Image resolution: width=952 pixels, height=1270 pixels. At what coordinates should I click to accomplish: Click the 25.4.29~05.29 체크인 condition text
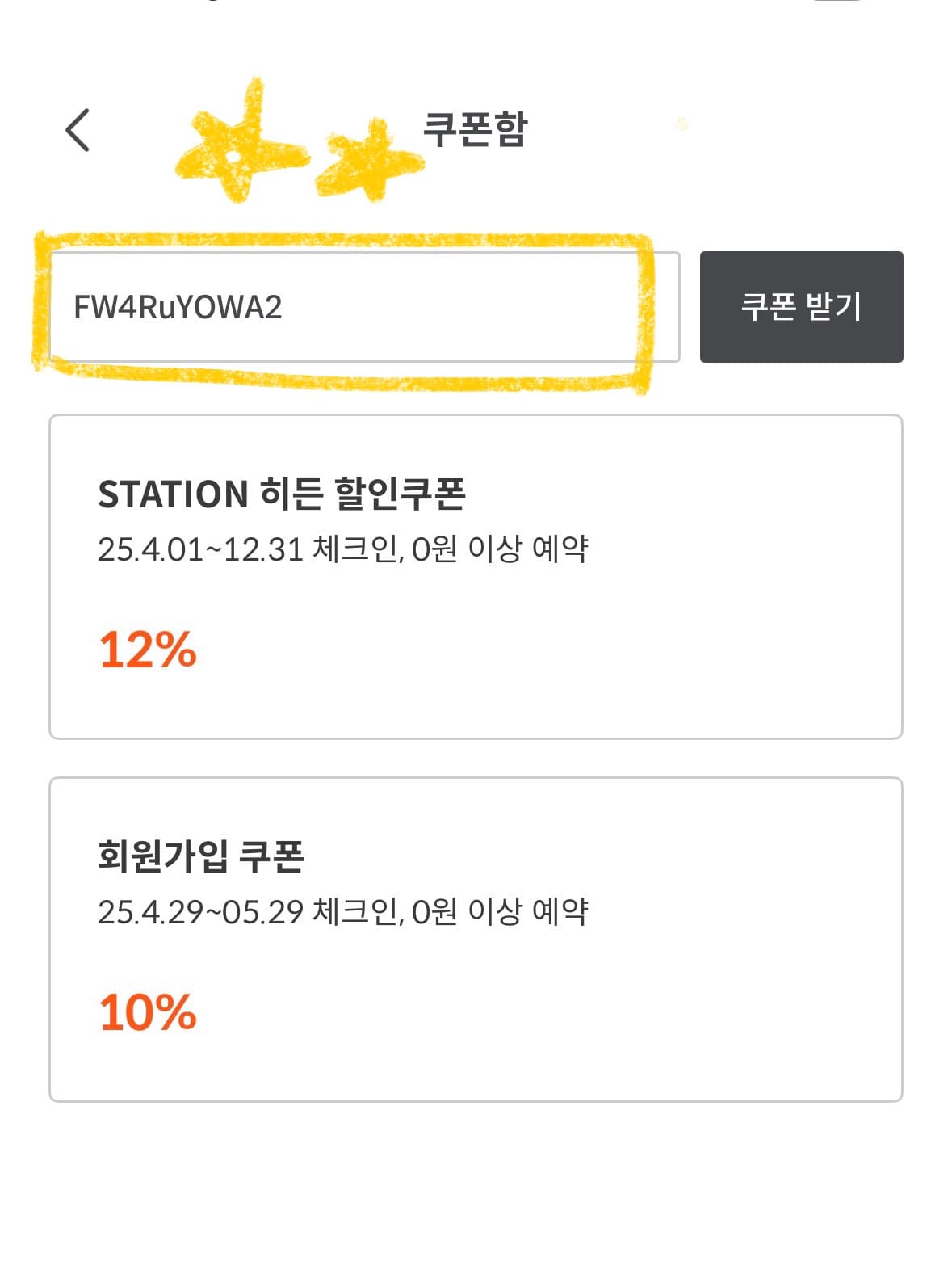[x=247, y=913]
